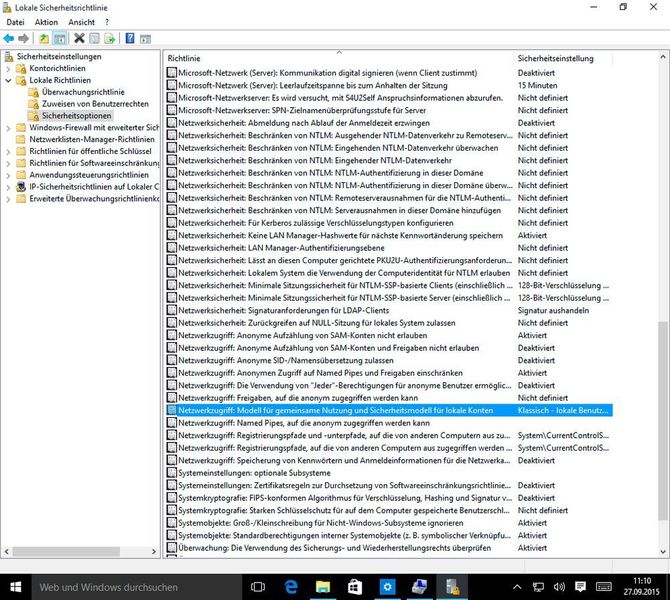This screenshot has height=600, width=670.
Task: Expand Richtlinien für Softwareeinschränkung node
Action: pos(8,163)
